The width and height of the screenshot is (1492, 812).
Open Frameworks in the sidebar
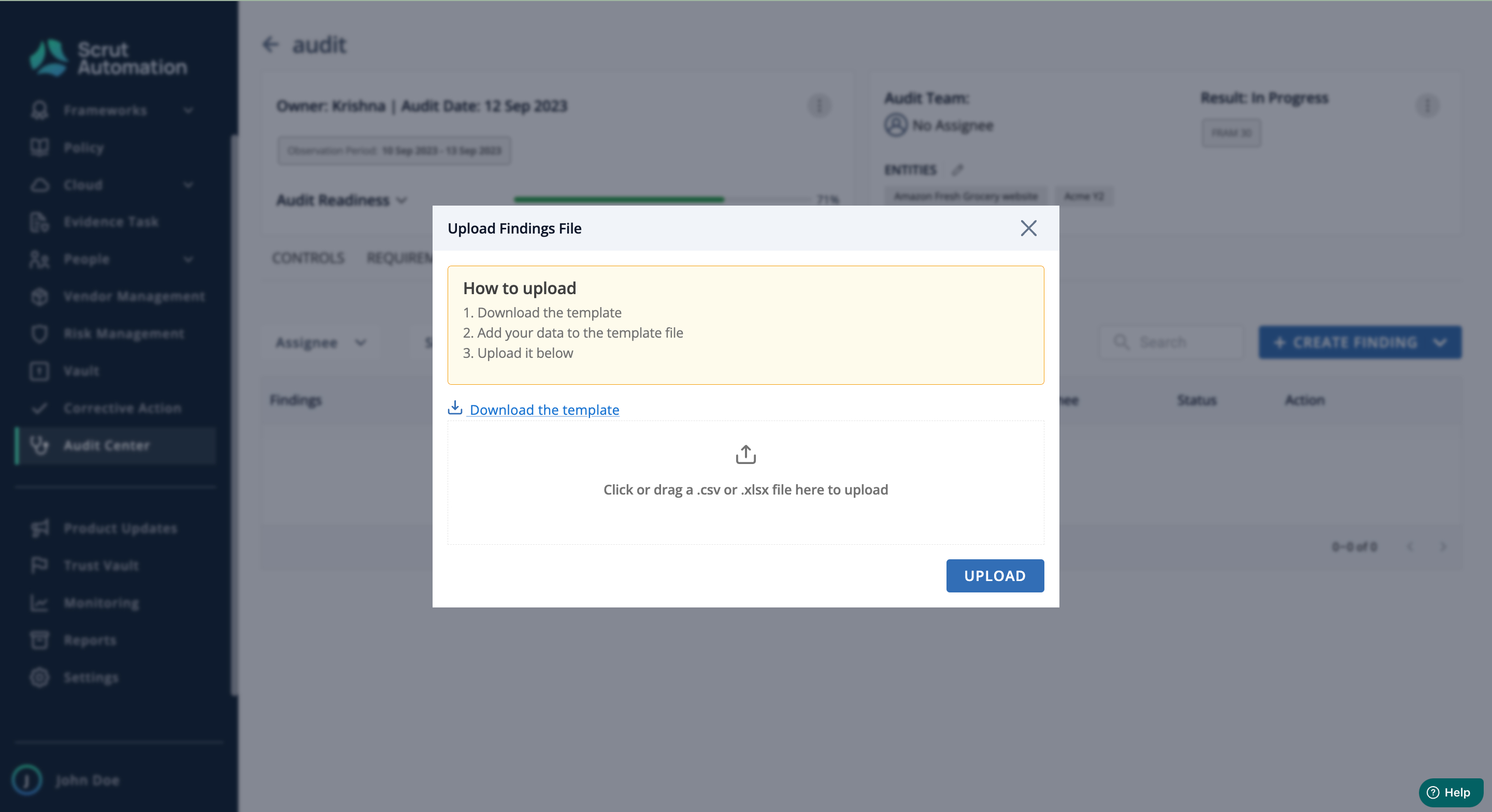pos(105,110)
